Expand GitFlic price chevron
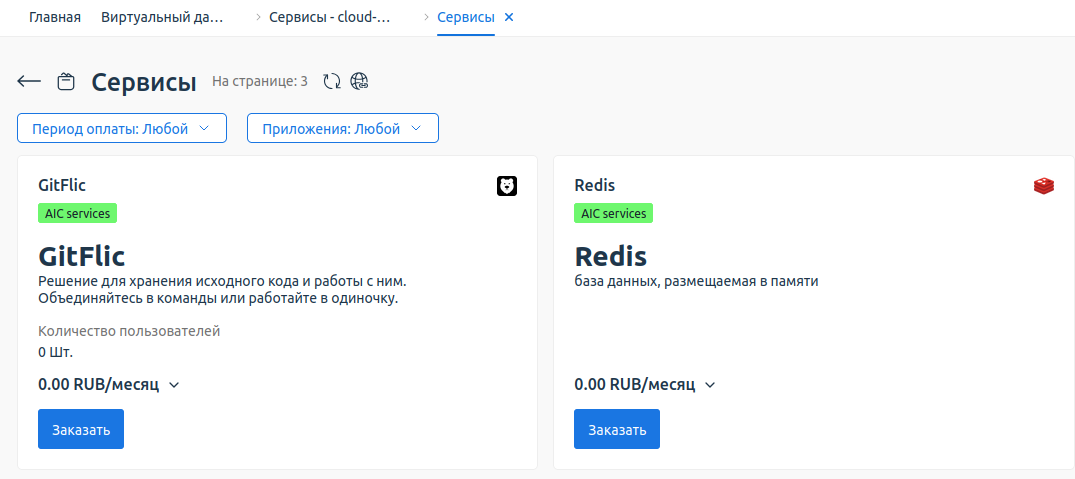Viewport: 1075px width, 479px height. click(x=174, y=385)
